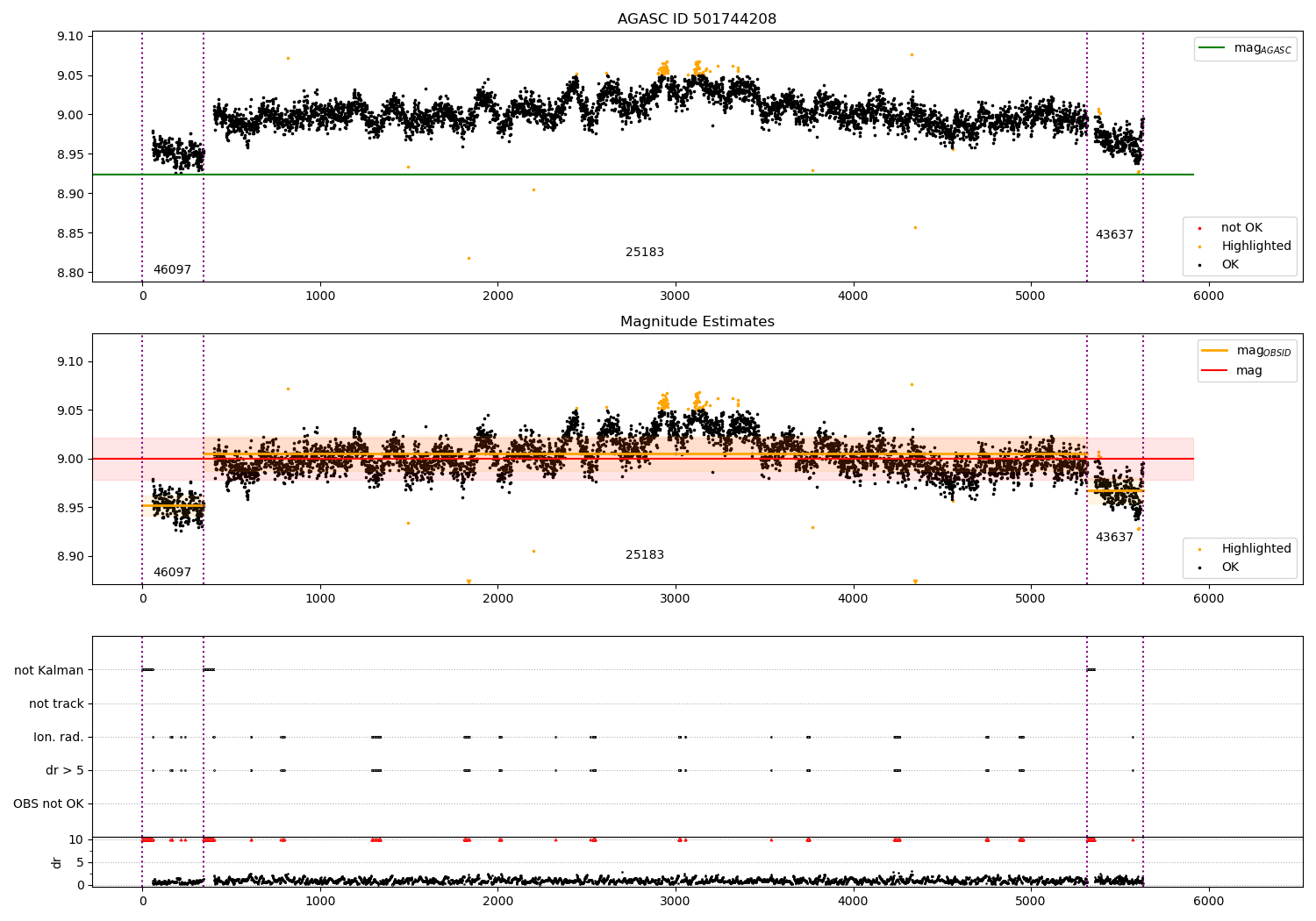Viewport: 1316px width, 921px height.
Task: Click obsid label 46097 in top plot
Action: tap(172, 270)
